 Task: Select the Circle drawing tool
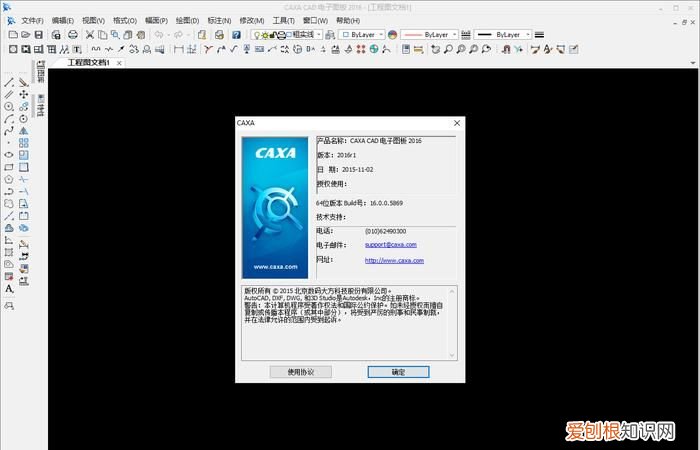pos(9,106)
